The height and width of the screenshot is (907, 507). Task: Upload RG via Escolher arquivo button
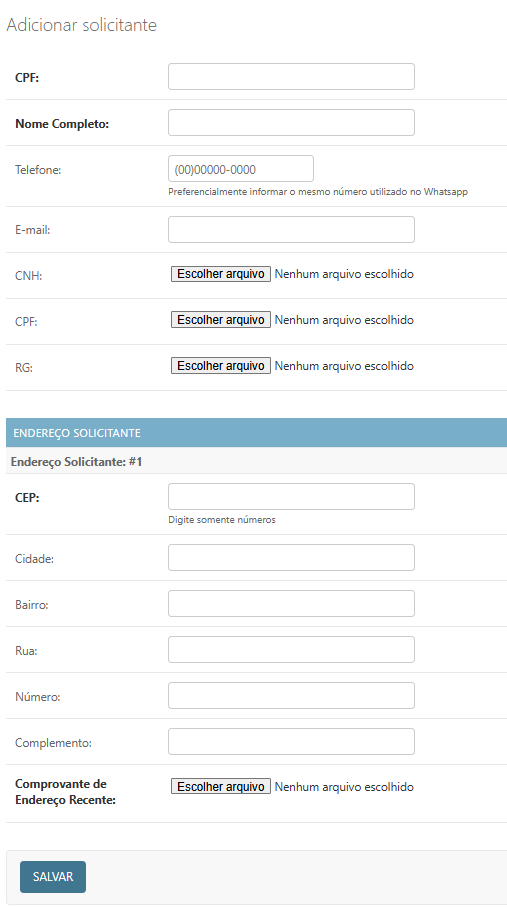[221, 366]
